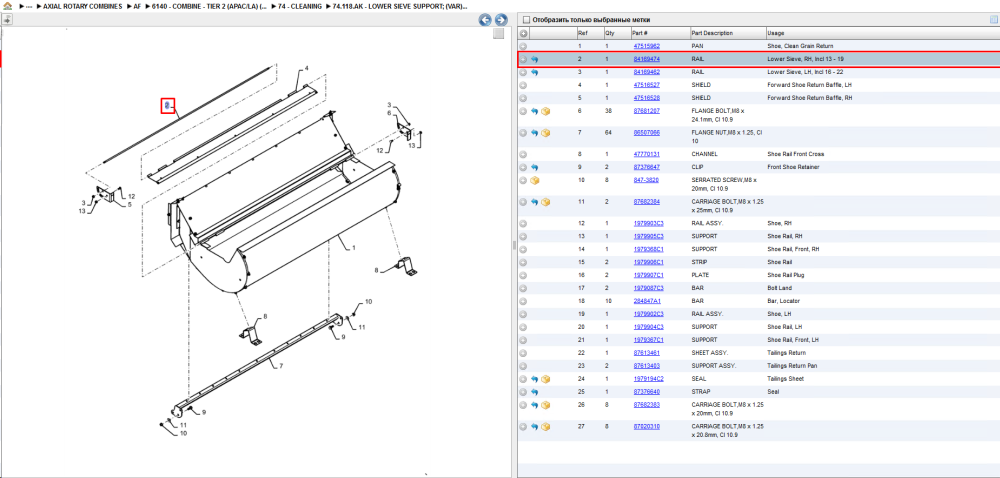Click callout 1 on the pan drawing
The width and height of the screenshot is (1000, 478).
[x=353, y=249]
